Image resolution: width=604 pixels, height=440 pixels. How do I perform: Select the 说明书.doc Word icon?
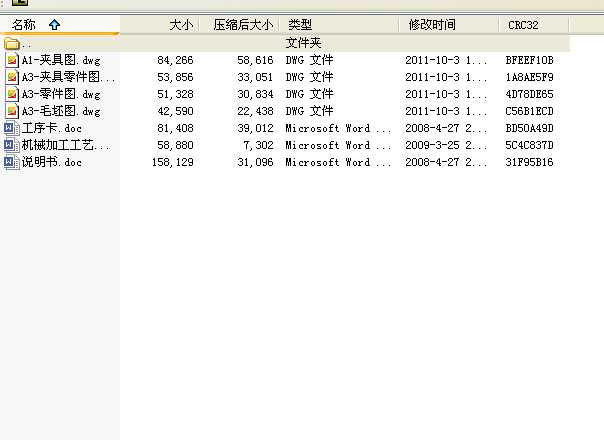tap(12, 162)
